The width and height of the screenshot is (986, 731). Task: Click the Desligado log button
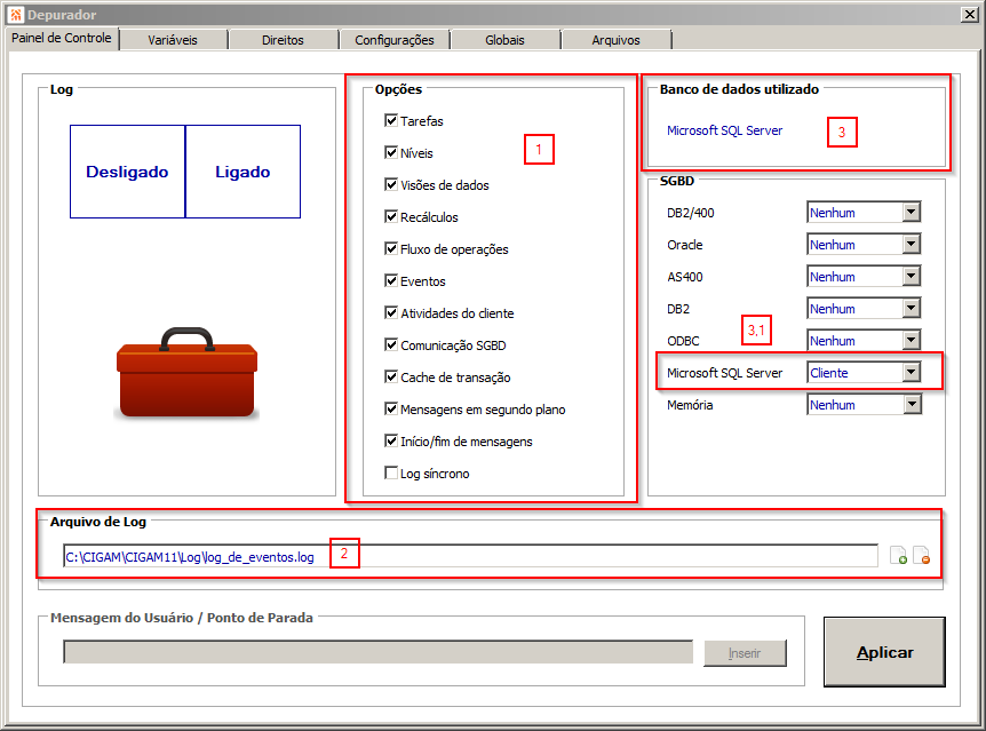point(128,172)
